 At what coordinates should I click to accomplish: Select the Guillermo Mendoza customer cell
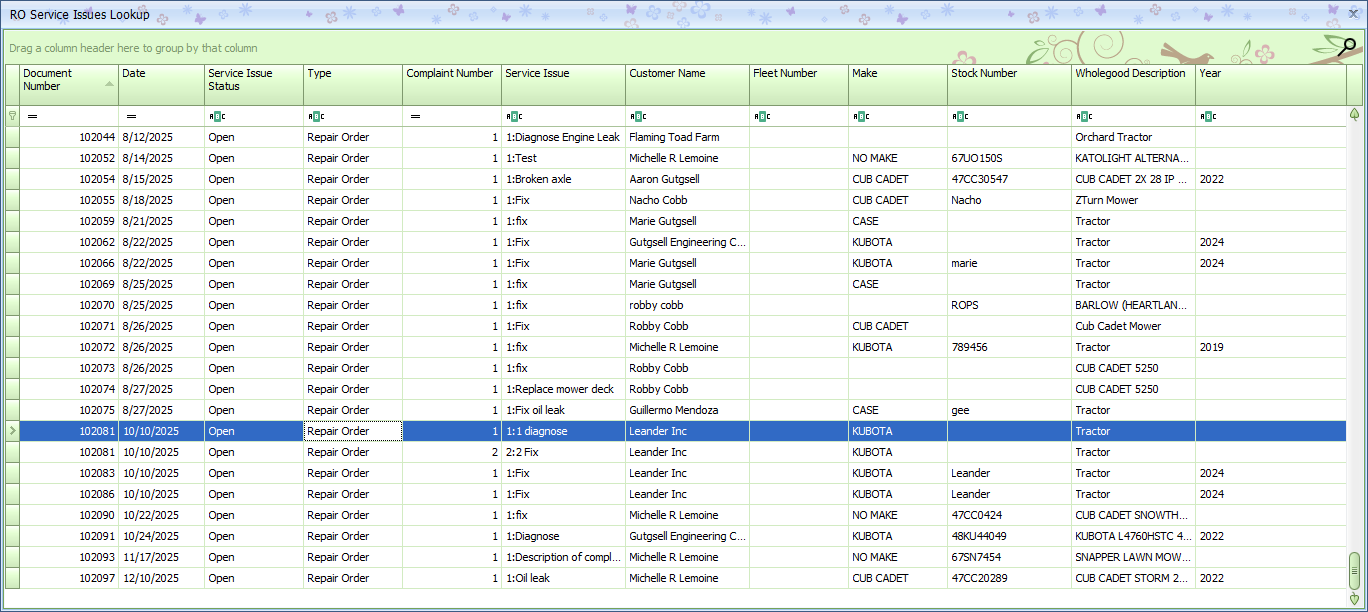click(x=673, y=410)
